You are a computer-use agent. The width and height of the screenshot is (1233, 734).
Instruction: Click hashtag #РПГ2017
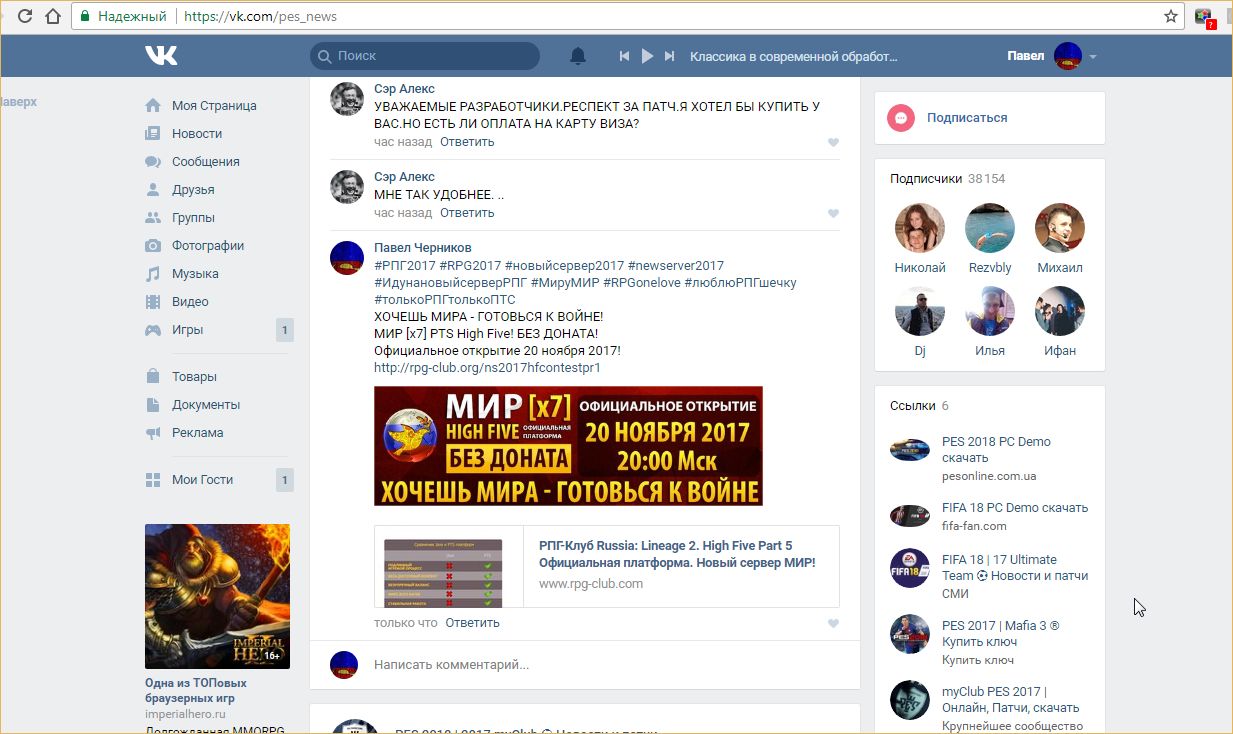click(405, 266)
